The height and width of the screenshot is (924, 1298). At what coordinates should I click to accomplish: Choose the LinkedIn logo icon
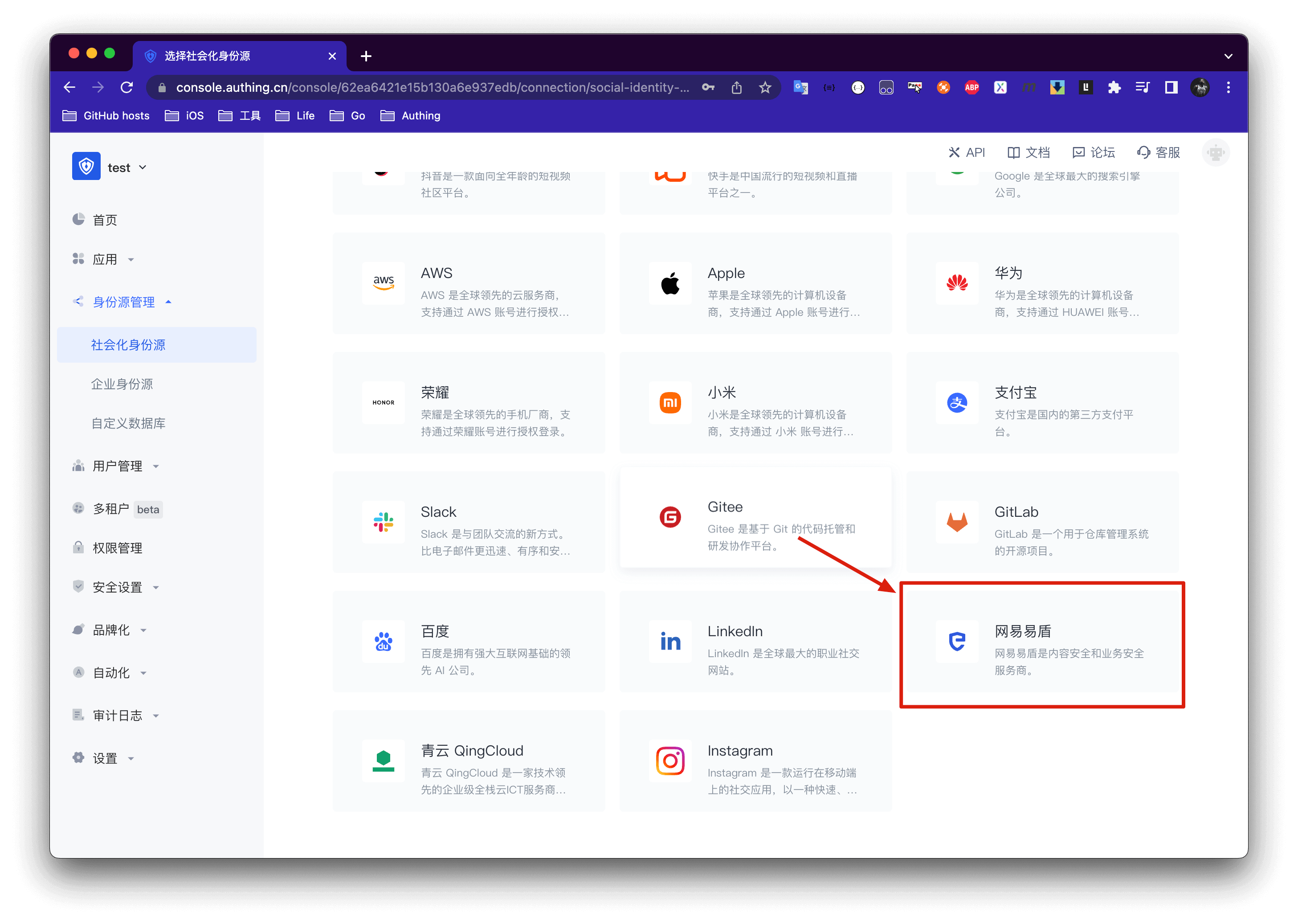670,641
